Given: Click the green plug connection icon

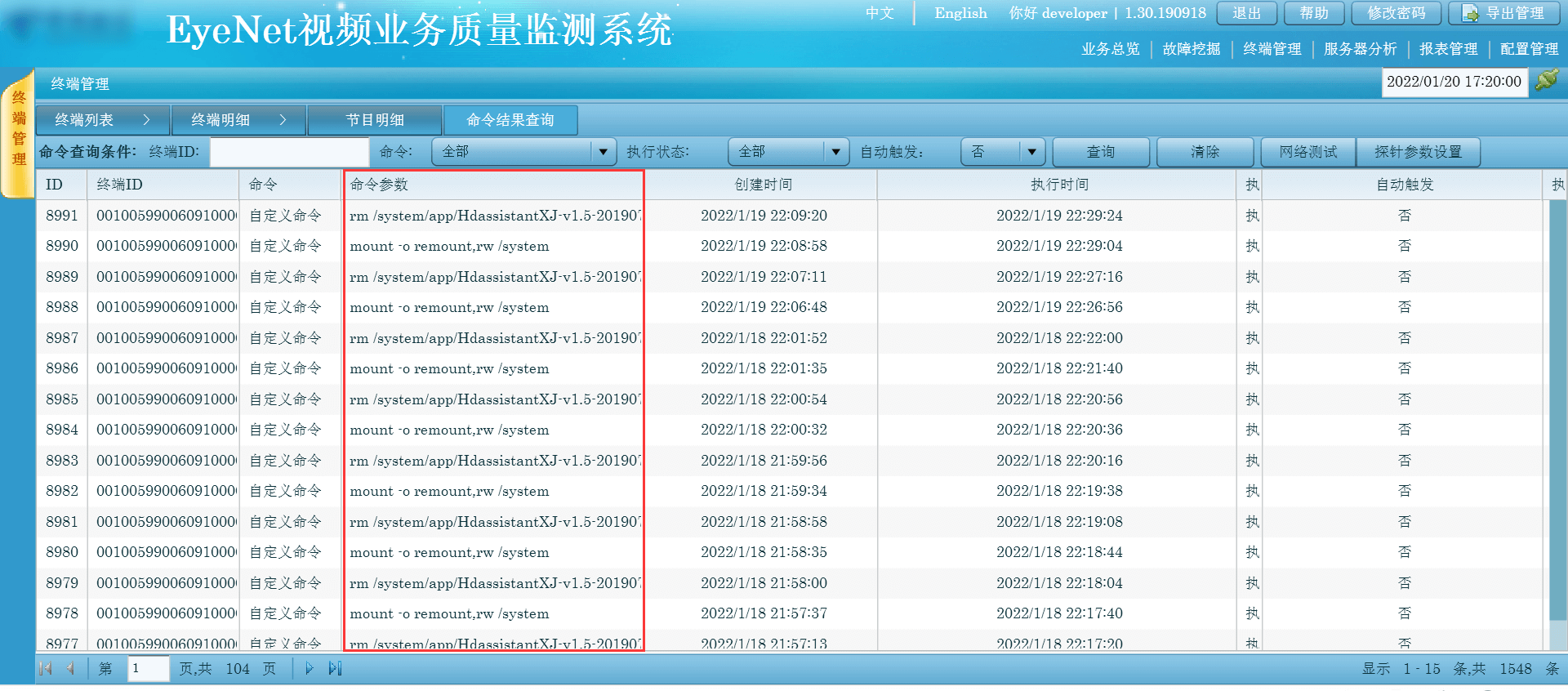Looking at the screenshot, I should (1547, 81).
